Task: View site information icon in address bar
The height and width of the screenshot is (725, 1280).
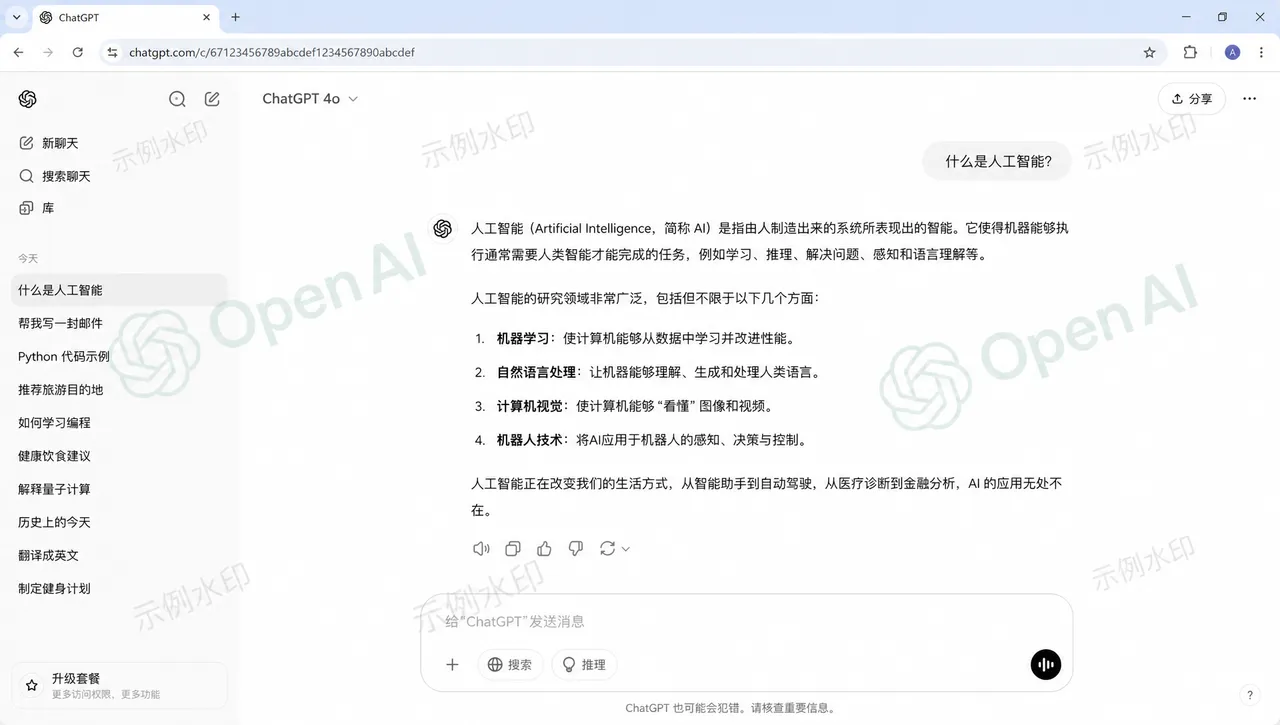Action: [113, 52]
